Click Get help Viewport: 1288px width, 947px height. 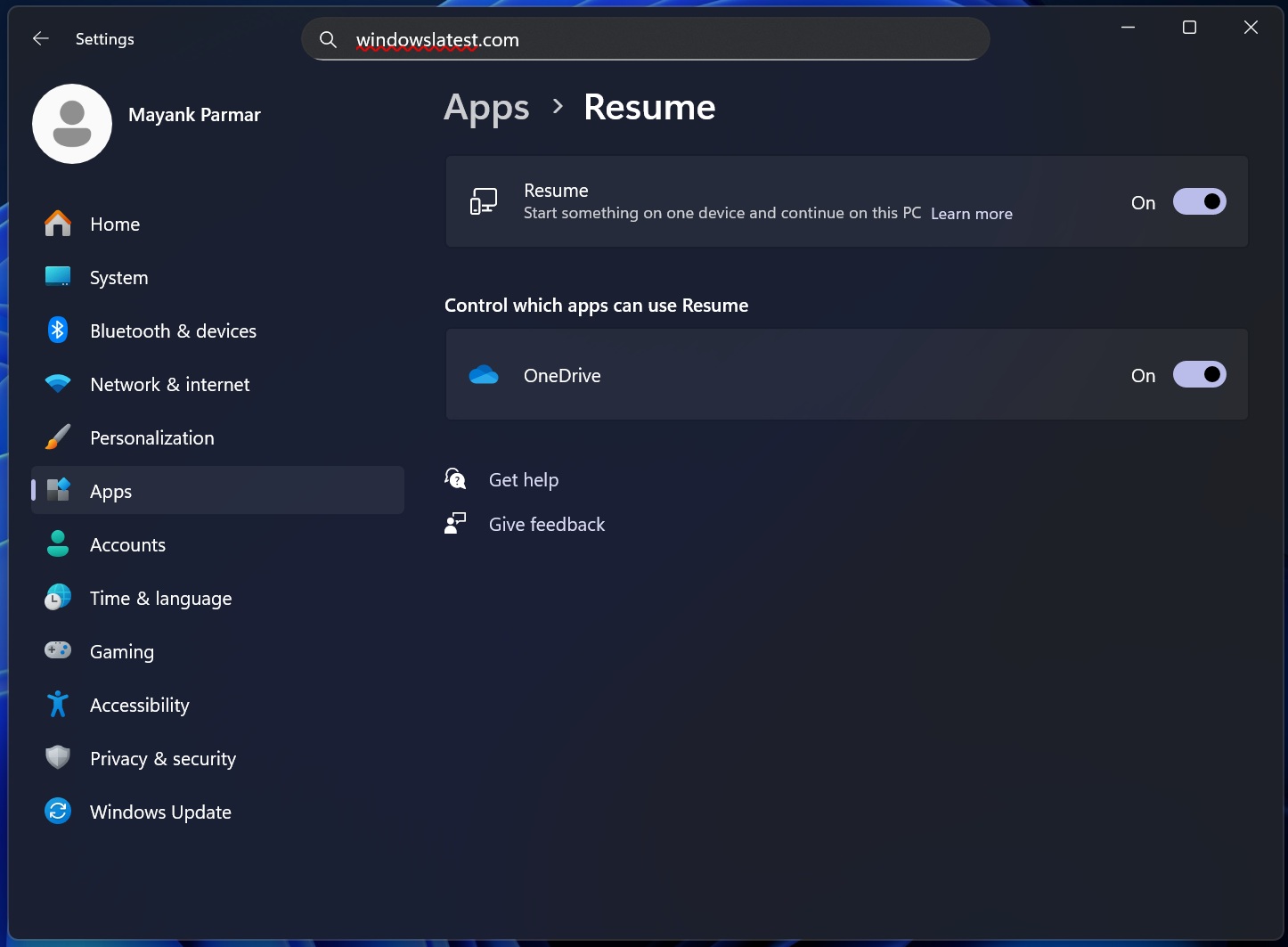tap(523, 479)
